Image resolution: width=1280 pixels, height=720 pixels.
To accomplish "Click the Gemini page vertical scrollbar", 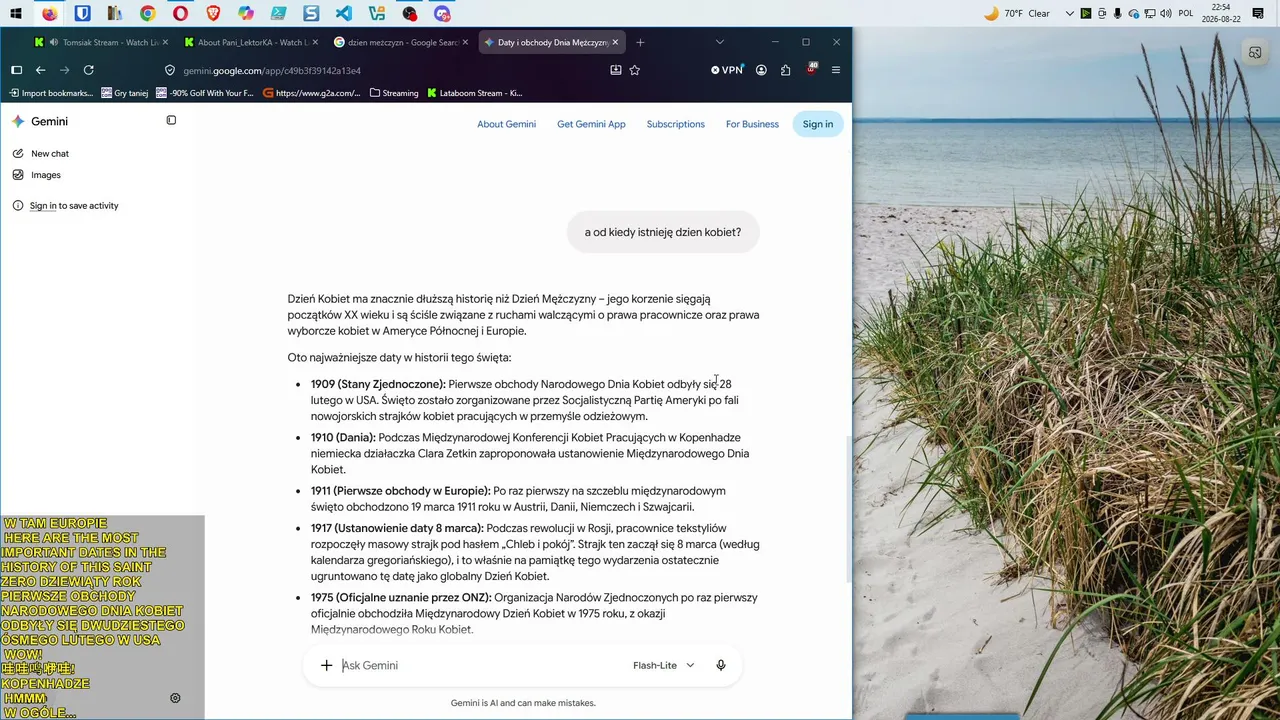I will (849, 509).
